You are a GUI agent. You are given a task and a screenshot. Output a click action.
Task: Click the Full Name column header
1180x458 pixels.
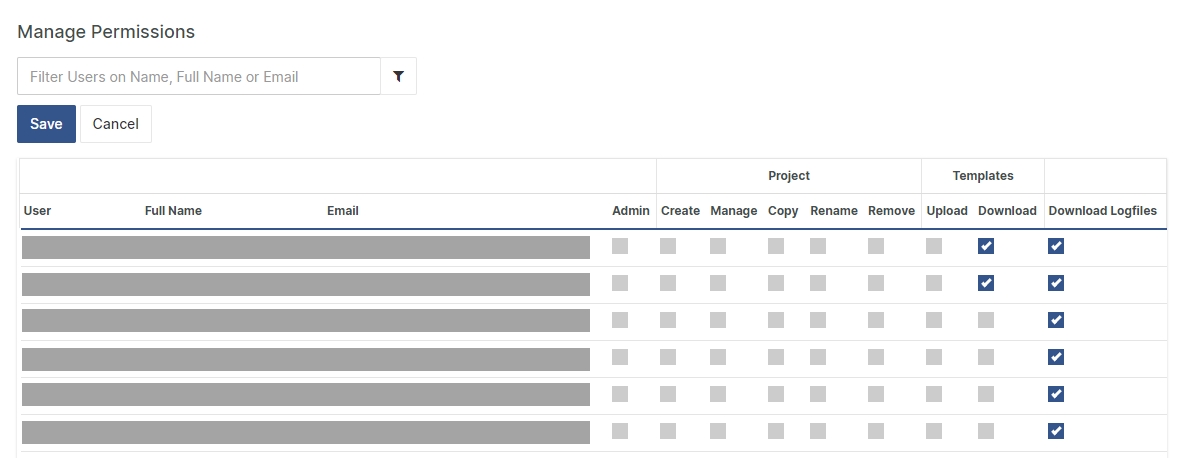coord(173,211)
